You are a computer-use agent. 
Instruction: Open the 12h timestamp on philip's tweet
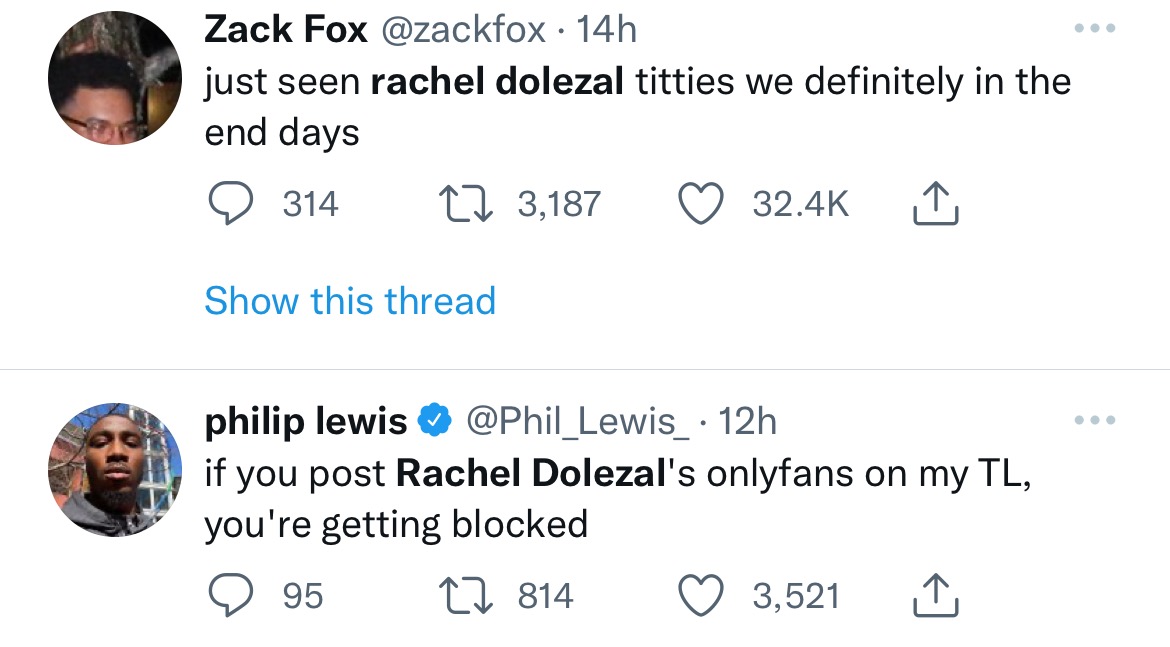(x=747, y=422)
